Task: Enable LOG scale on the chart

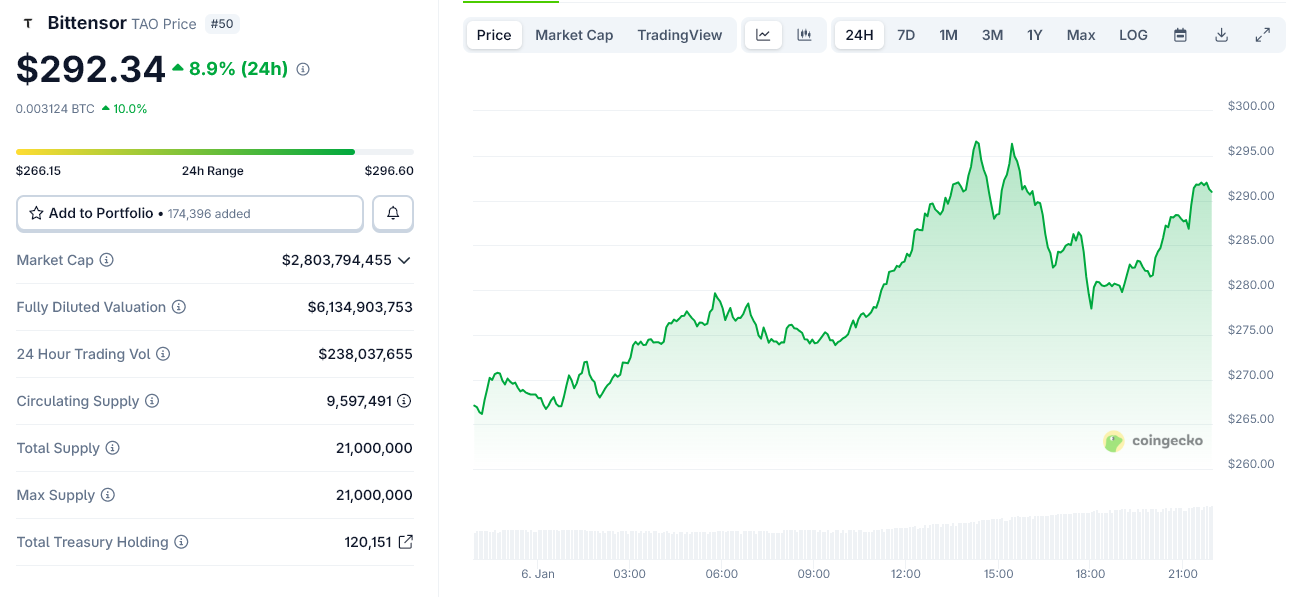Action: (x=1132, y=34)
